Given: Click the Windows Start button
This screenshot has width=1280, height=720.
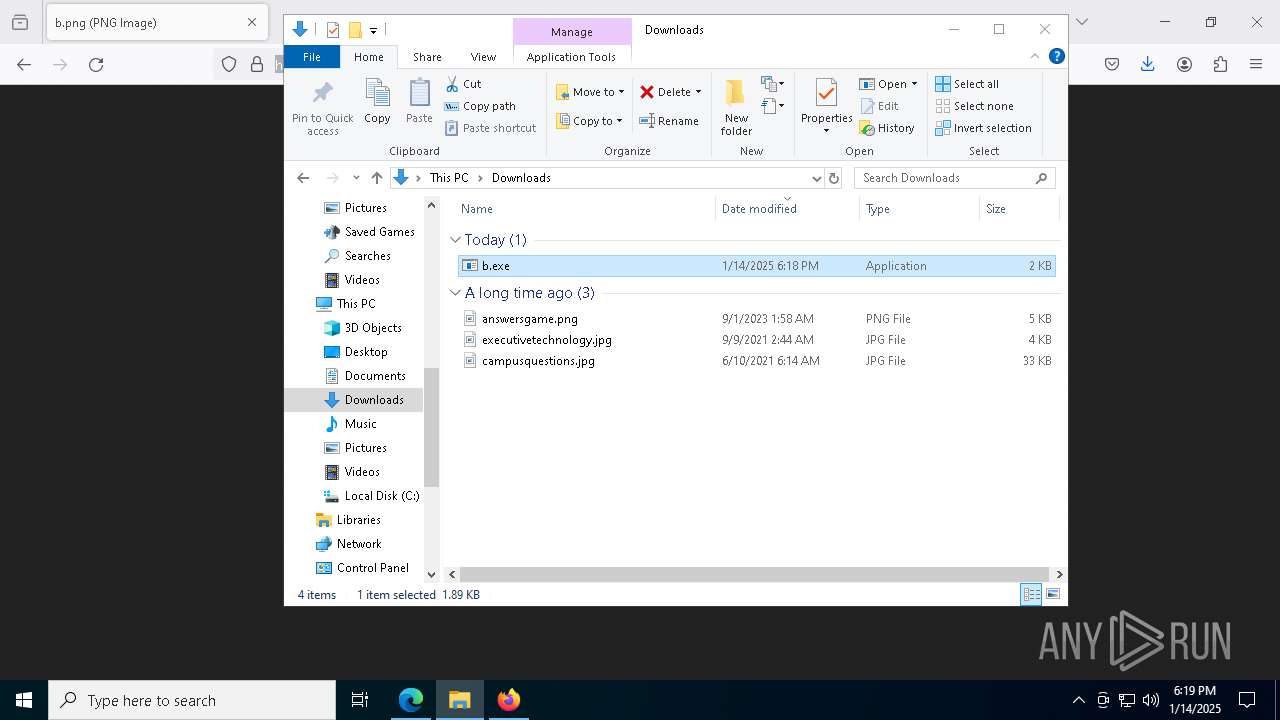Looking at the screenshot, I should (24, 700).
